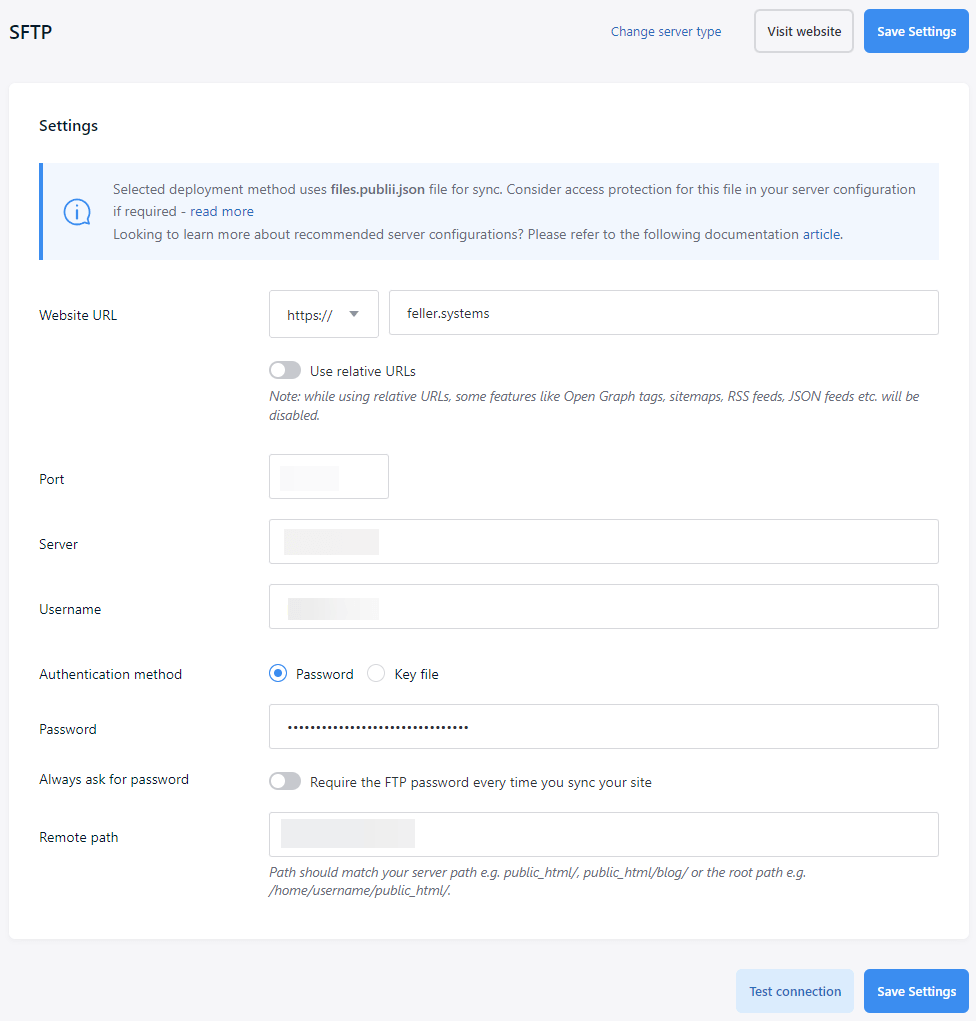Open the read more link
The image size is (976, 1021).
click(222, 212)
